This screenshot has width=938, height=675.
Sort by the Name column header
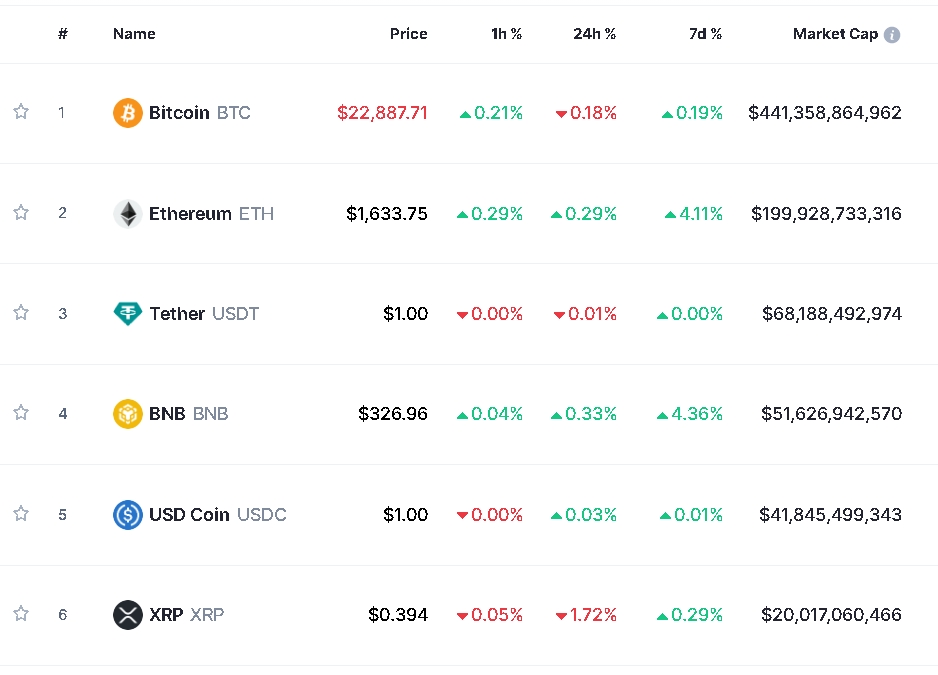click(134, 34)
